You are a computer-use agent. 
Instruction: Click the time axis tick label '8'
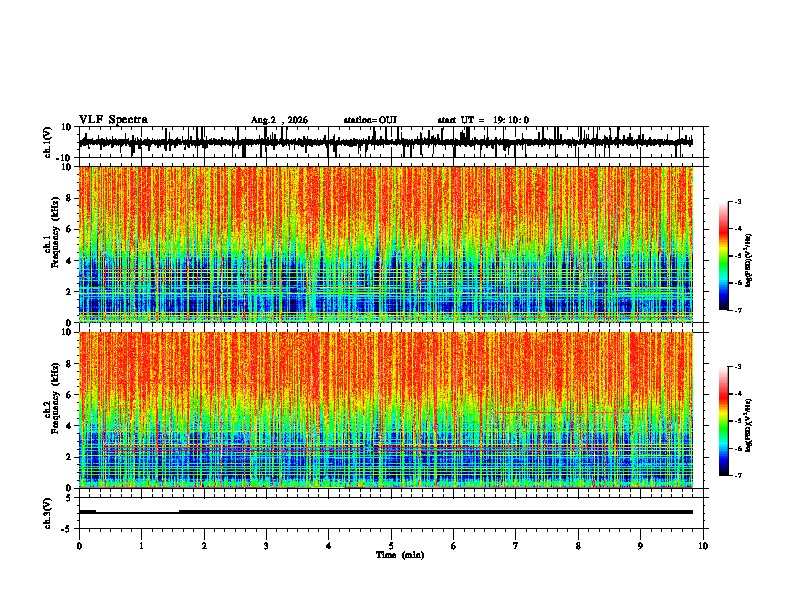[578, 546]
